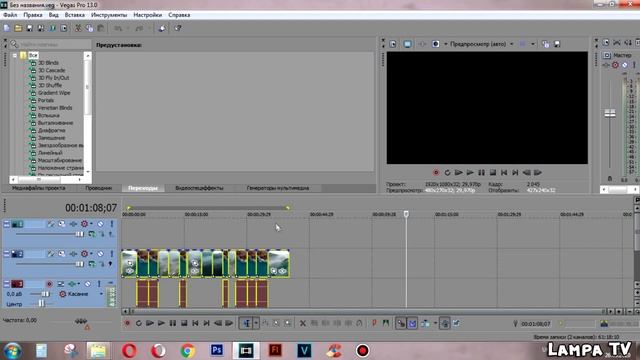Open track motion on video track 2

(62, 253)
